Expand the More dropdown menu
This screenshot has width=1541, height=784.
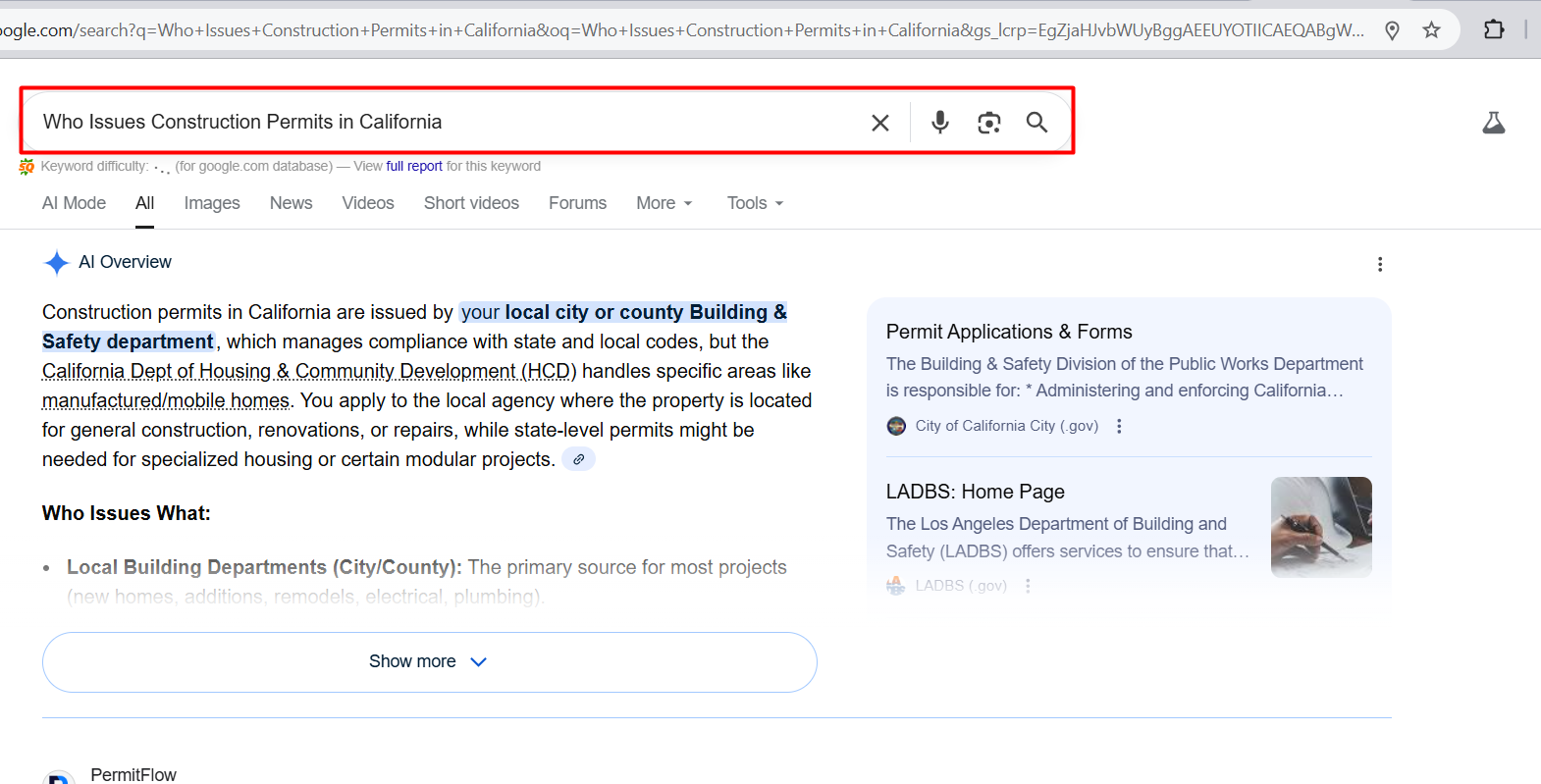pos(664,203)
